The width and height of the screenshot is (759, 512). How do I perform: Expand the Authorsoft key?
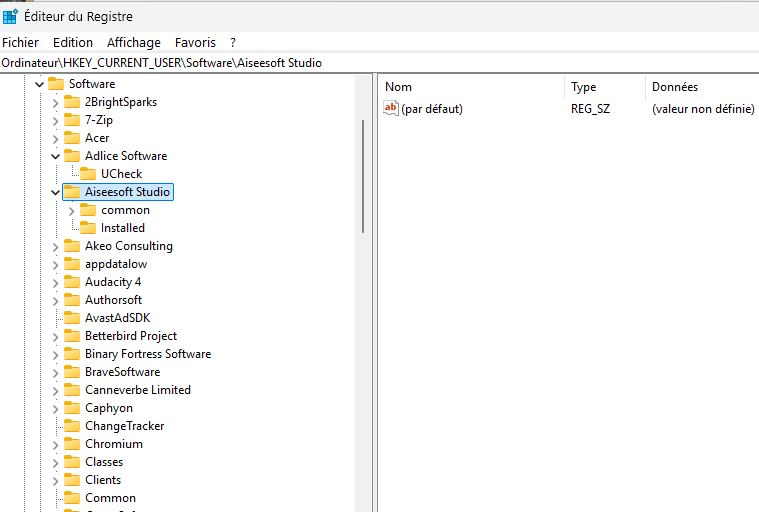(x=55, y=301)
